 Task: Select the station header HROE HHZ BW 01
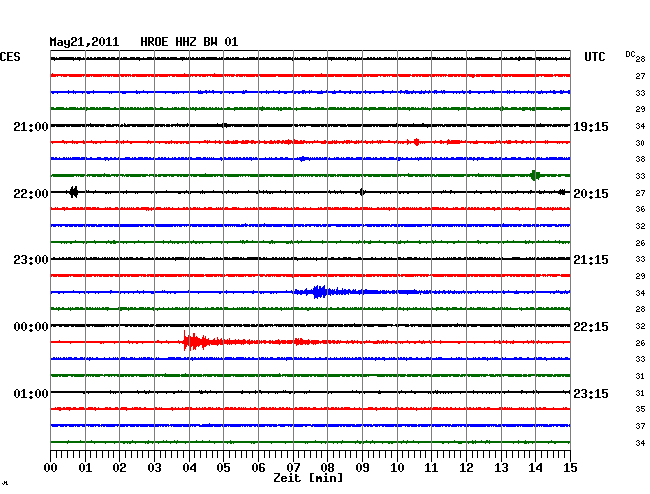[189, 42]
